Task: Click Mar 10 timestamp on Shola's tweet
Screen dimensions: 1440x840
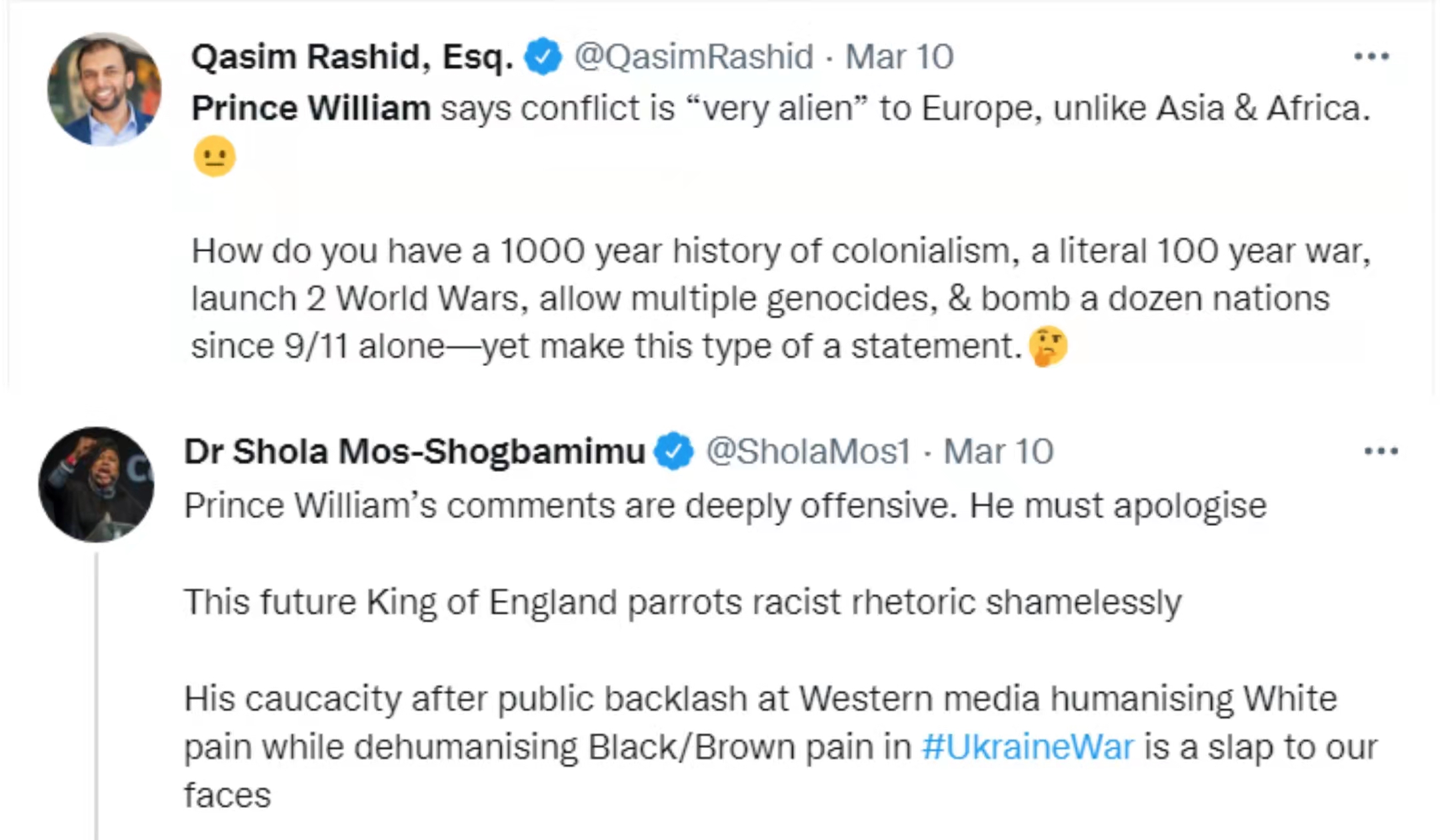Action: [998, 451]
